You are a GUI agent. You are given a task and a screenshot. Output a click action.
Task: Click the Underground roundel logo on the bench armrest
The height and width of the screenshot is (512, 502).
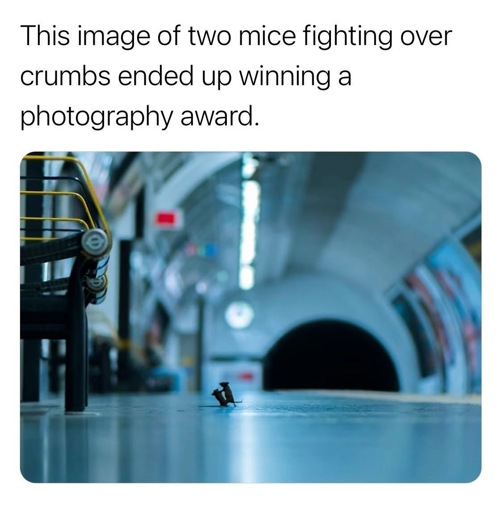click(96, 242)
